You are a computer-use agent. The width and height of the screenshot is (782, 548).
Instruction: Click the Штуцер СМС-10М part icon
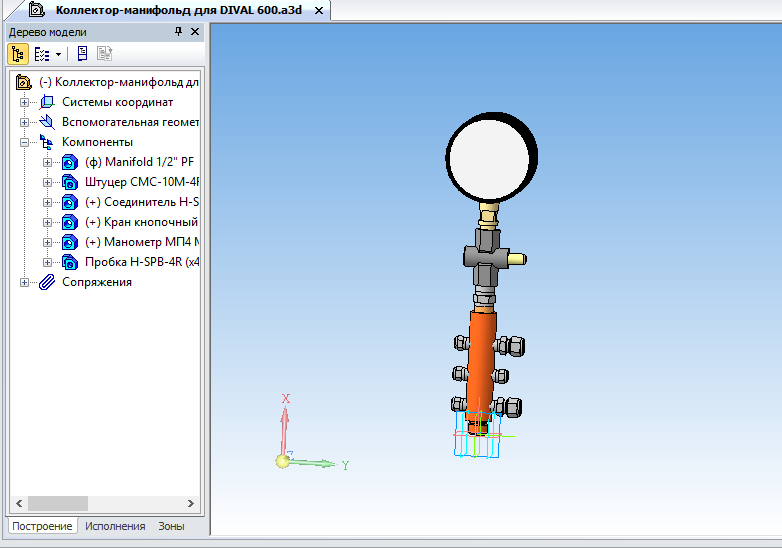click(70, 183)
